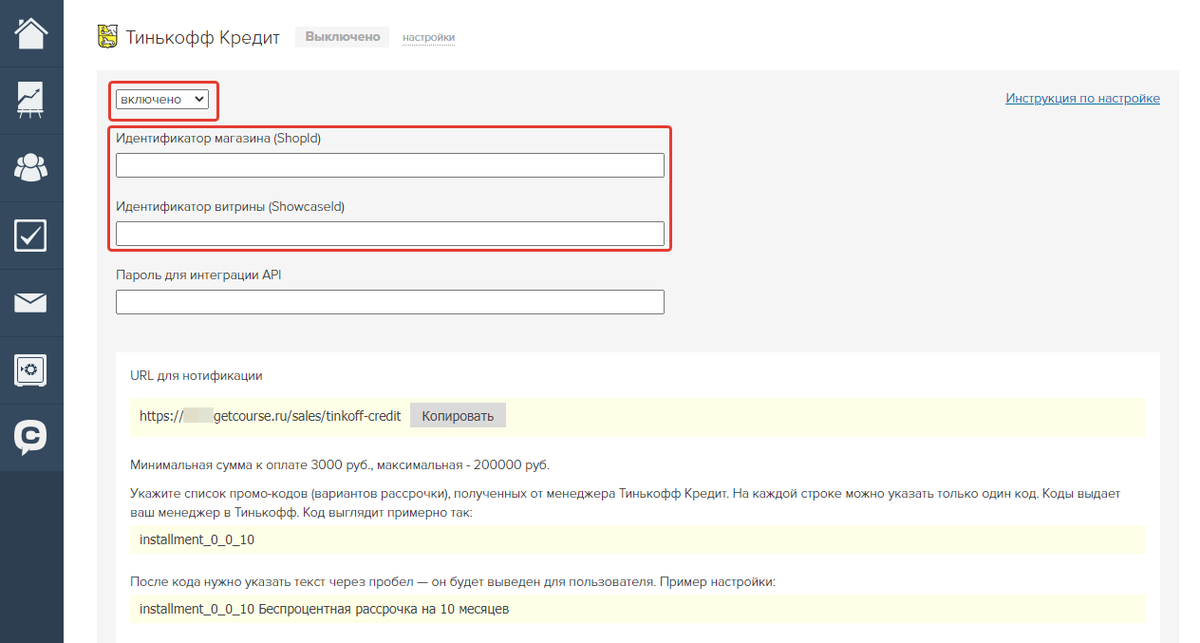Click the URL для нотификации label
Screen dimensions: 1200x643
(x=196, y=376)
